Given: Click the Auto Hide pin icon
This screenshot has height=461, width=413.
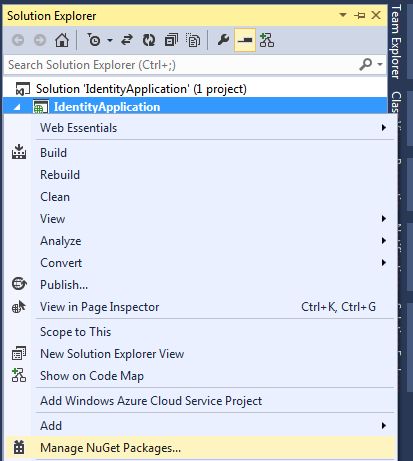Looking at the screenshot, I should (360, 15).
